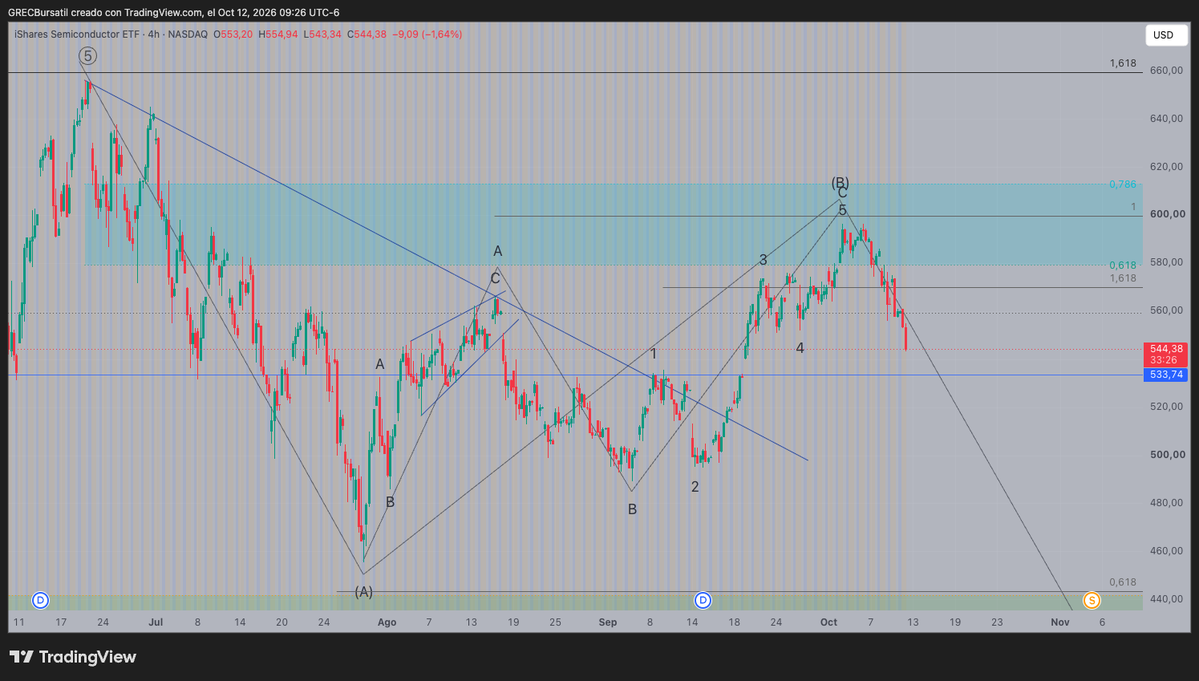
Task: Click the Sep month label on time axis
Action: click(x=608, y=622)
